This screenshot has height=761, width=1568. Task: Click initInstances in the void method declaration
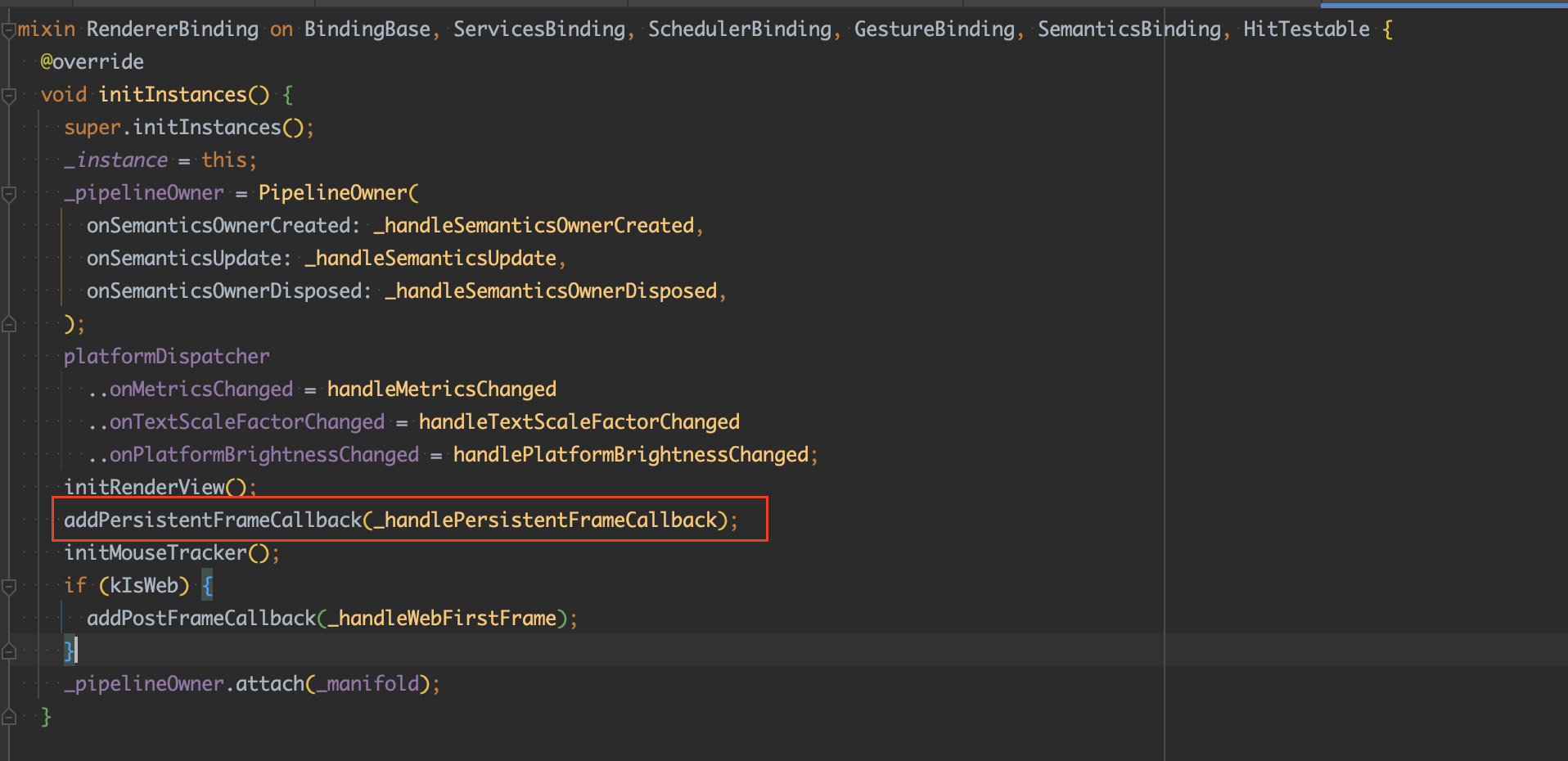coord(173,95)
